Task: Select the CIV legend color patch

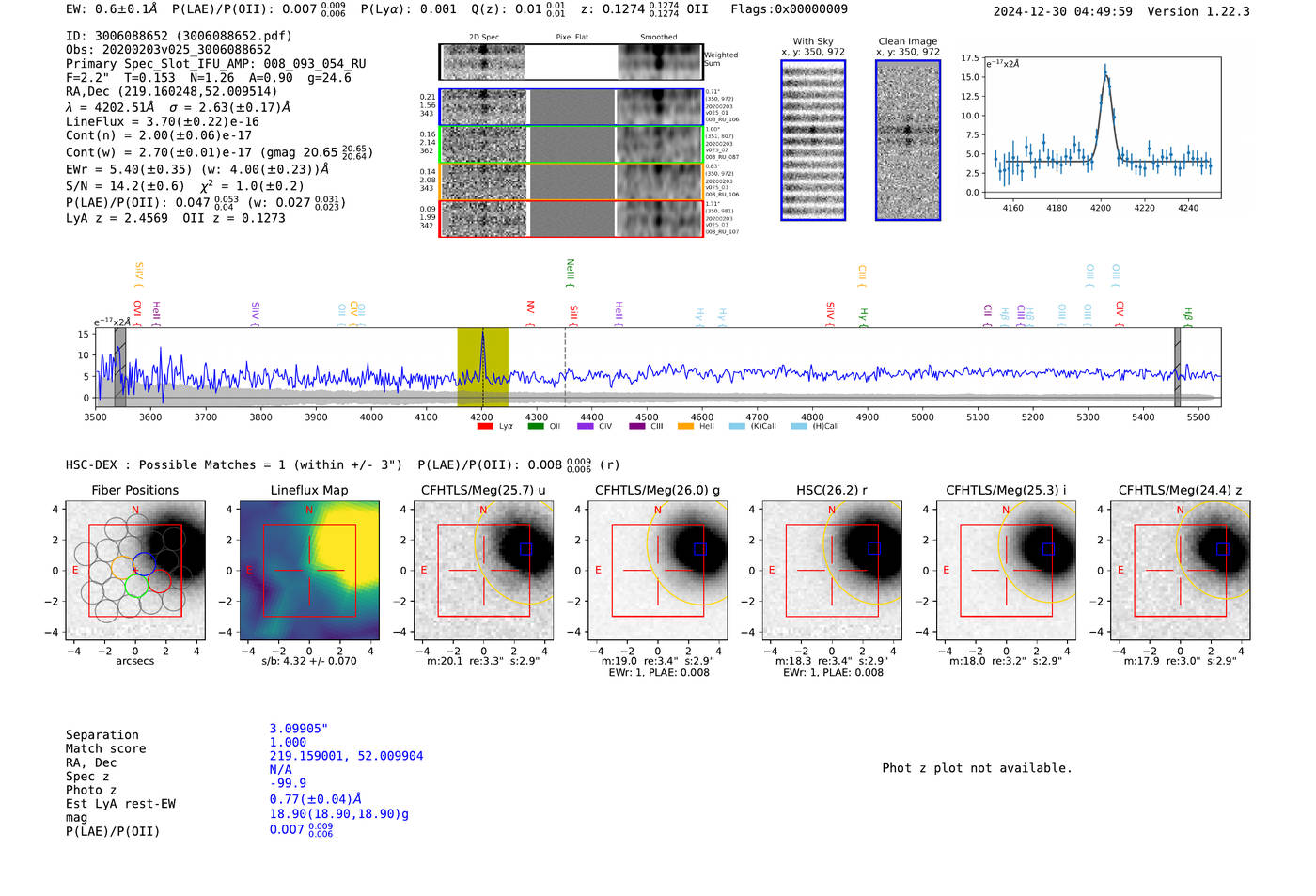Action: 586,427
